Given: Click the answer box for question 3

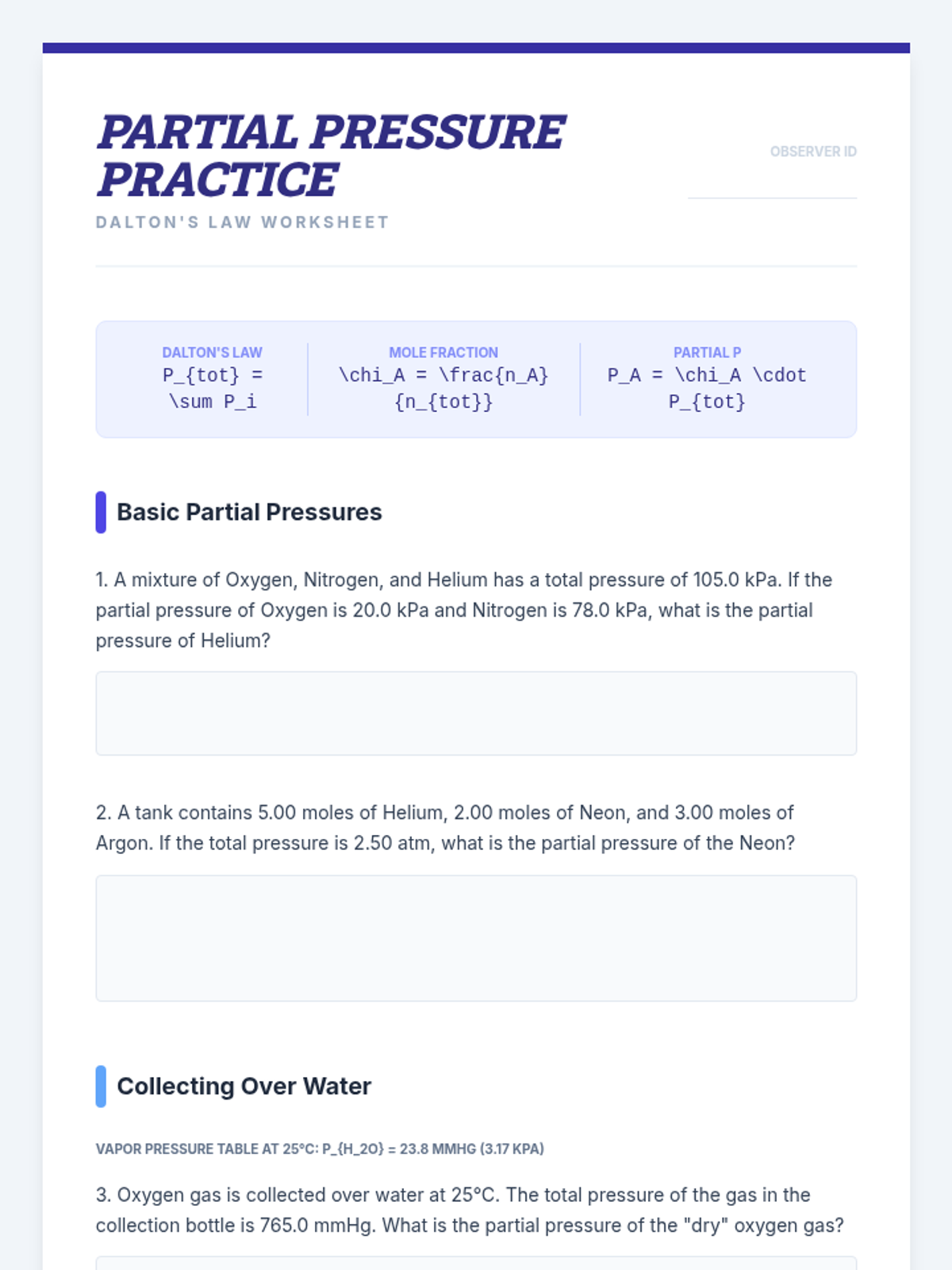Looking at the screenshot, I should click(476, 1263).
